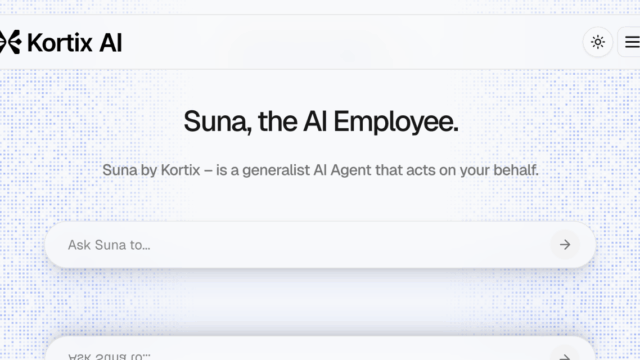Click the arrow in the lower mirrored prompt box

(565, 356)
